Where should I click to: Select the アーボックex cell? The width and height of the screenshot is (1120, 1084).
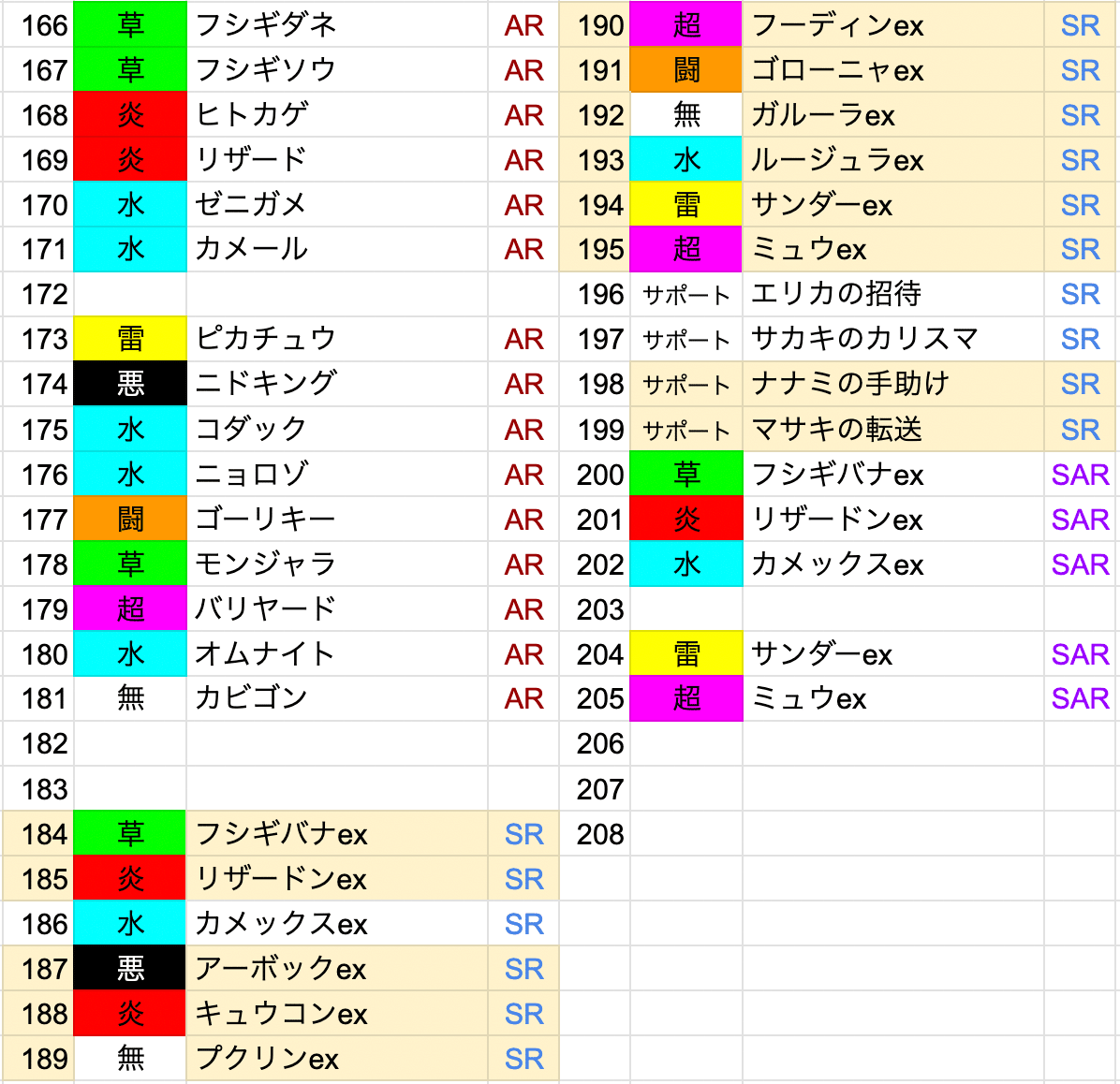click(x=337, y=968)
